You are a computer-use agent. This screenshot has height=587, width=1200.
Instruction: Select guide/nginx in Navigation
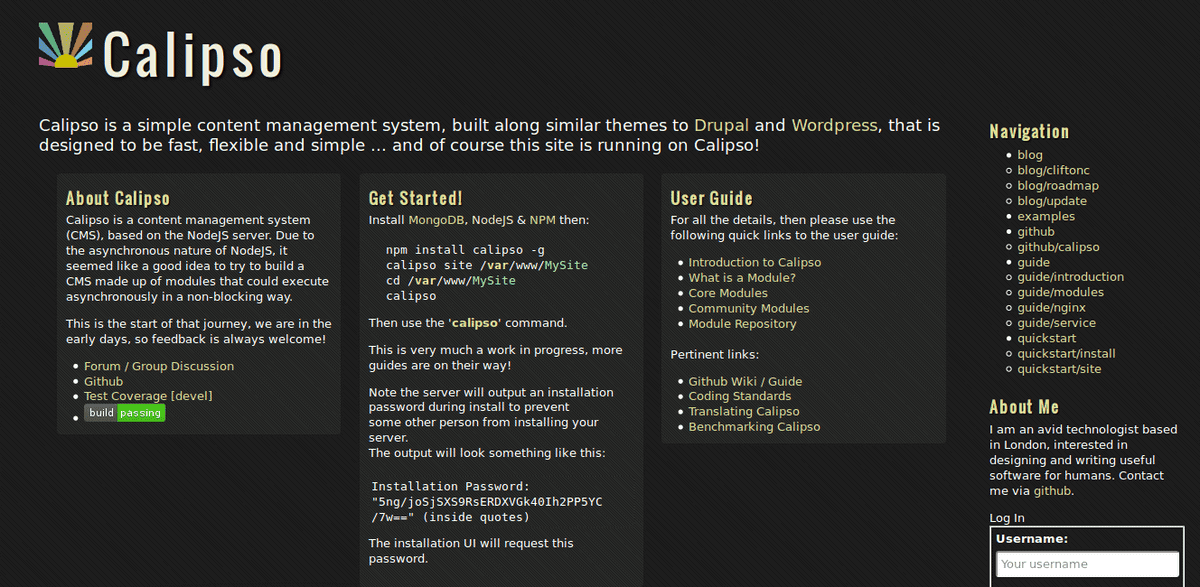pos(1051,308)
